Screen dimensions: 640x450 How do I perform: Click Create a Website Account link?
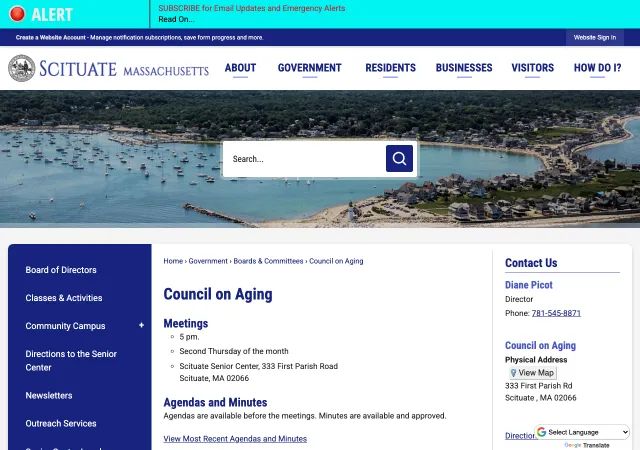tap(51, 38)
